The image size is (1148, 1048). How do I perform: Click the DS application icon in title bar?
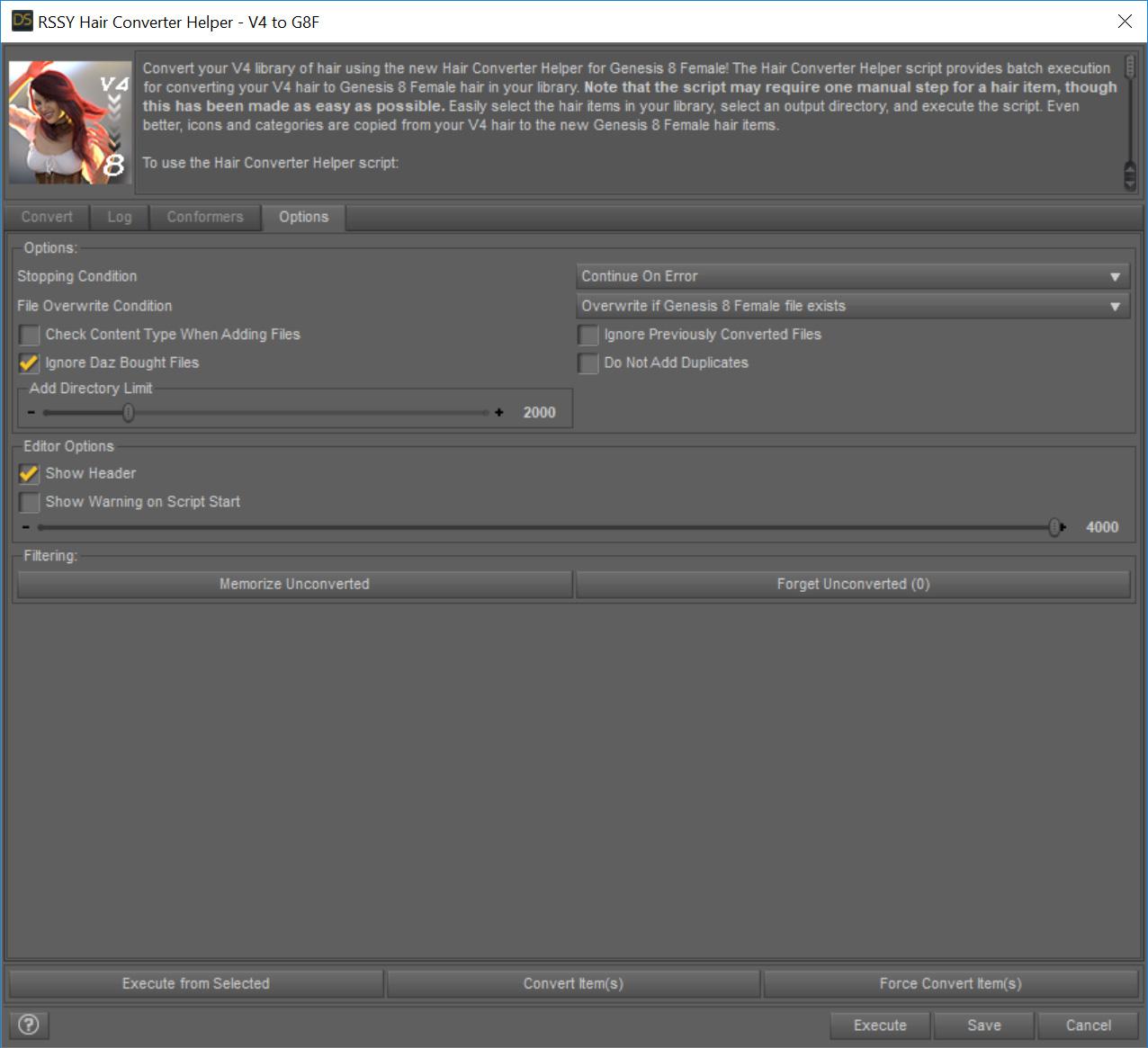pyautogui.click(x=22, y=21)
